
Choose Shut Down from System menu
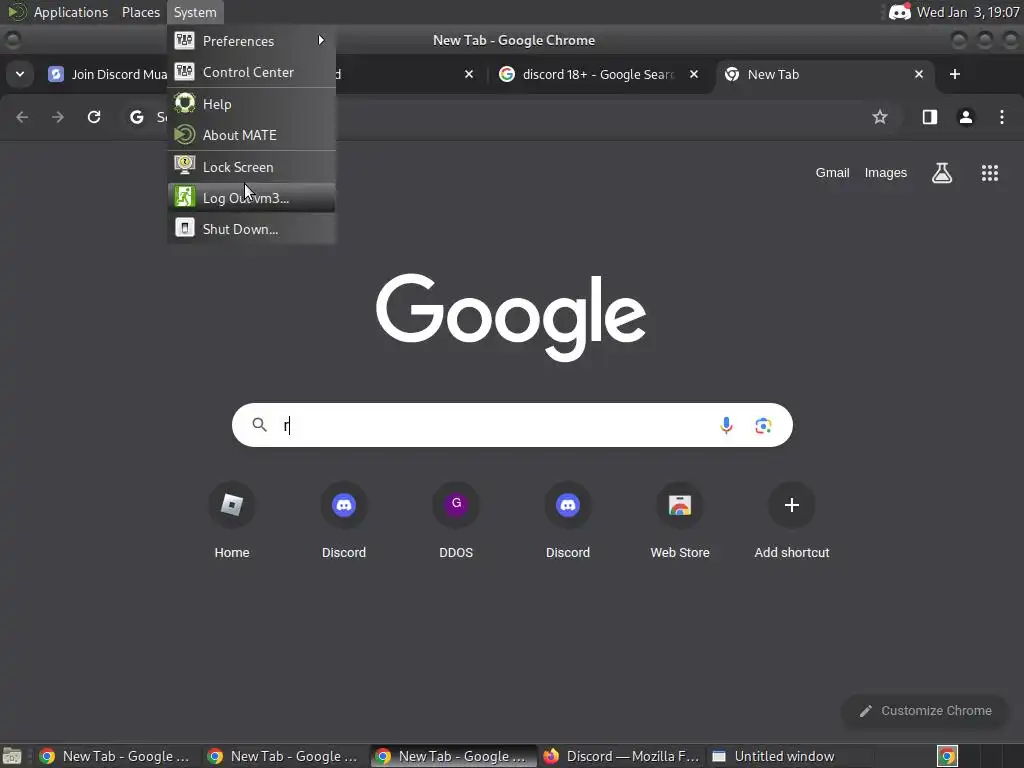[251, 229]
